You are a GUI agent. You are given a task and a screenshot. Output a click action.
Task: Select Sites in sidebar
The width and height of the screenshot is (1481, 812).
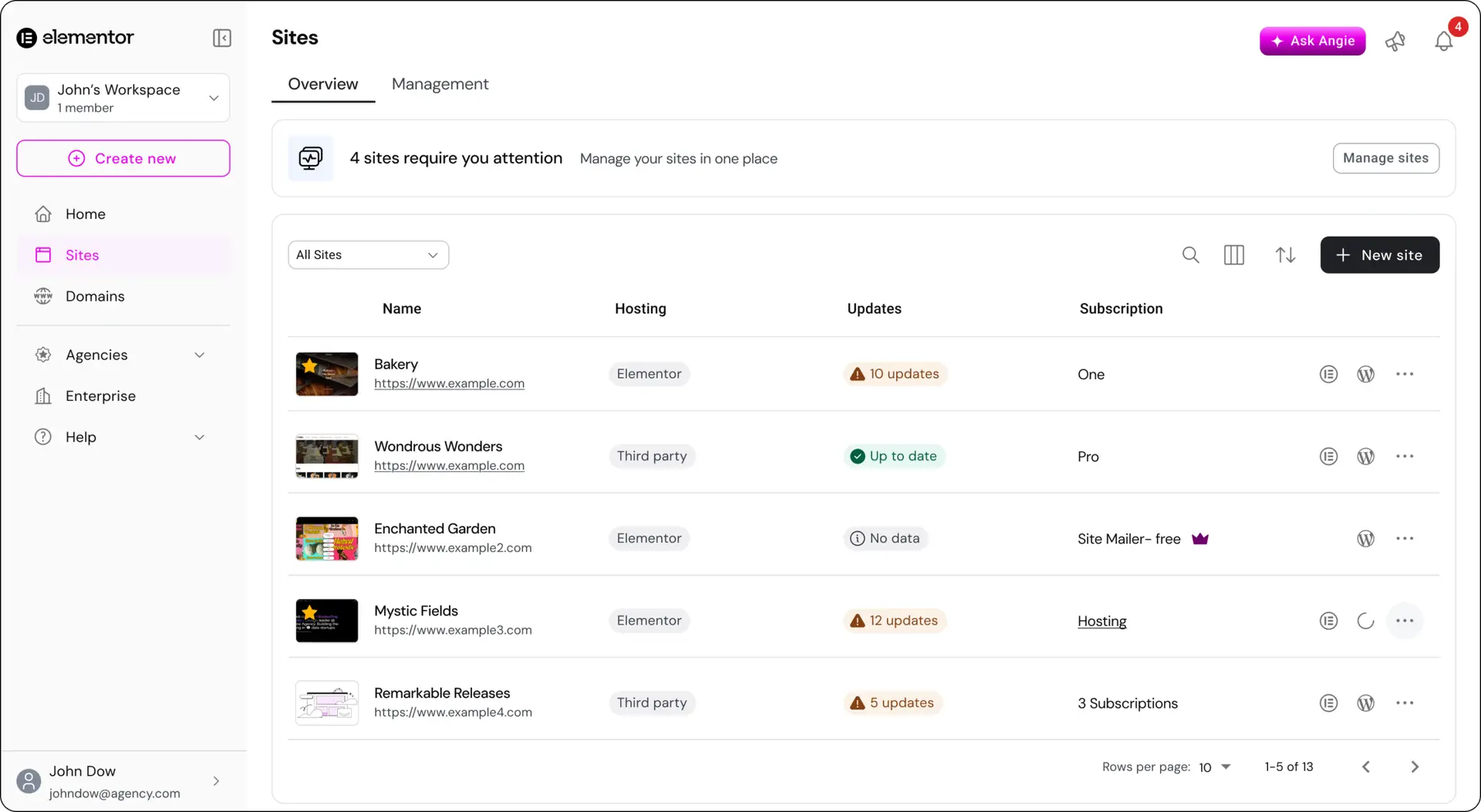pyautogui.click(x=123, y=255)
